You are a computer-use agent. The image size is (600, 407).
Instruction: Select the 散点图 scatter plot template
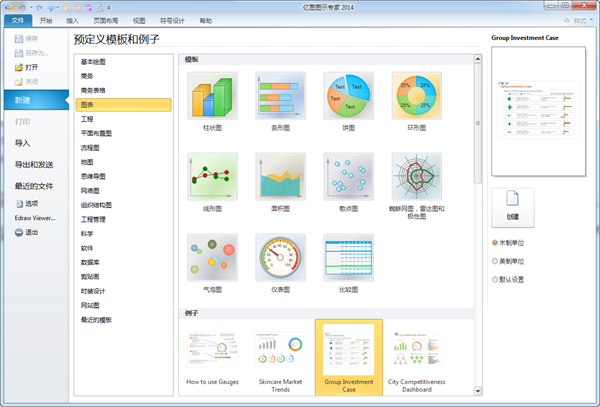click(349, 177)
